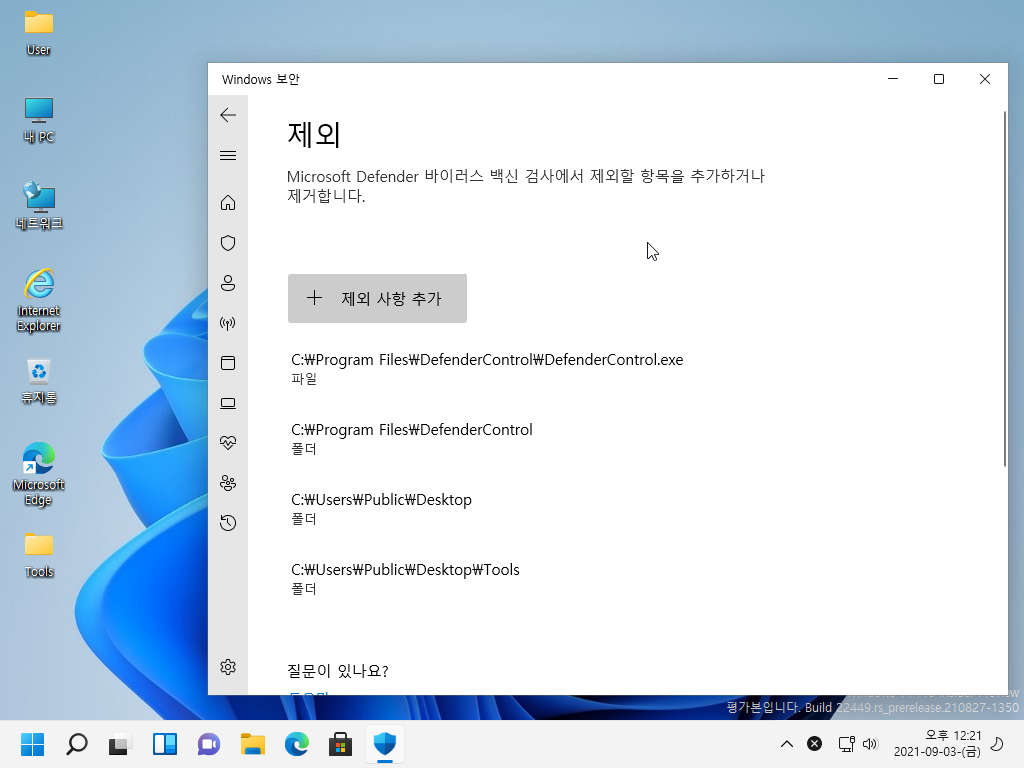1024x768 pixels.
Task: Open taskbar Search magnifier
Action: tap(76, 744)
